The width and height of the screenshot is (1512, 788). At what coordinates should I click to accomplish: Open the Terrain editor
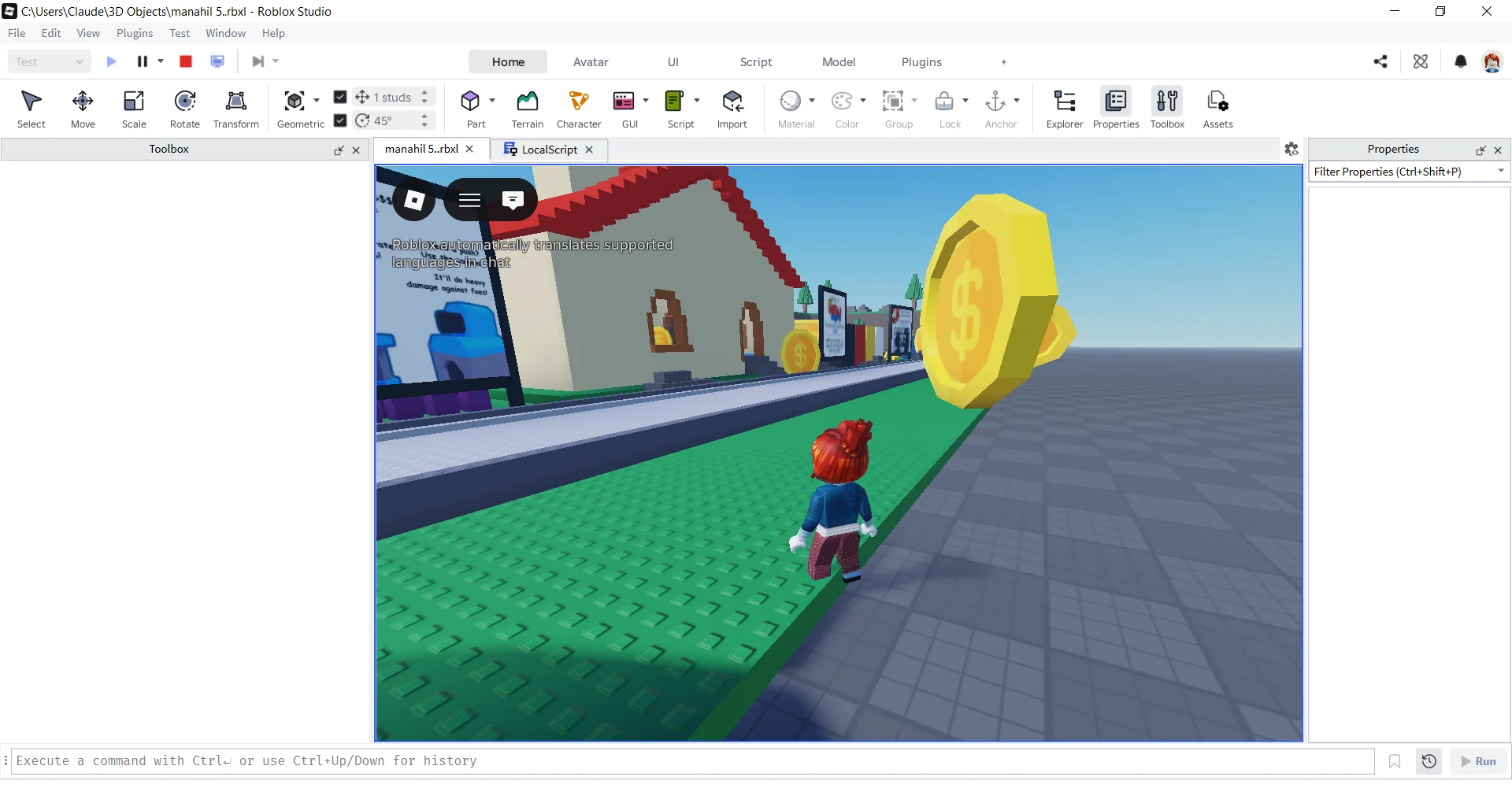[x=528, y=109]
